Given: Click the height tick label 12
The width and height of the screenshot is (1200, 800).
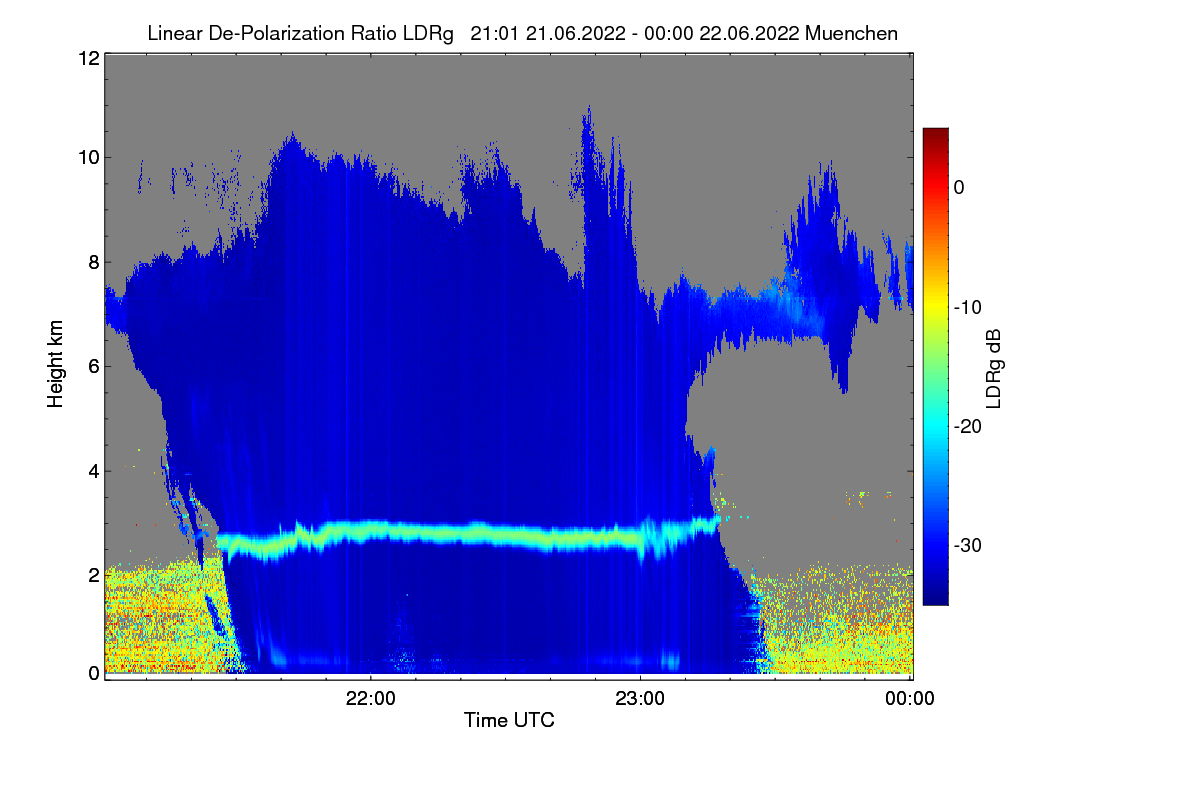Looking at the screenshot, I should 87,58.
